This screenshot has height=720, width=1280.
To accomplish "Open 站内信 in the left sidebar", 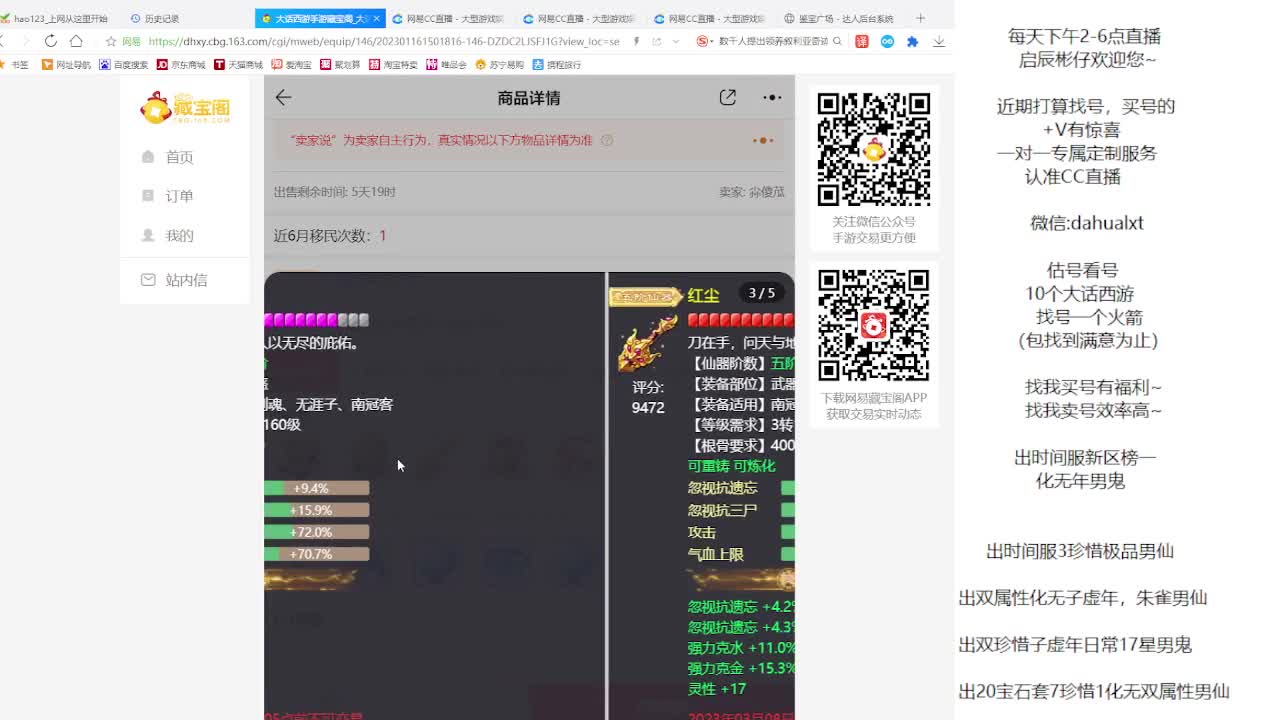I will pyautogui.click(x=174, y=280).
